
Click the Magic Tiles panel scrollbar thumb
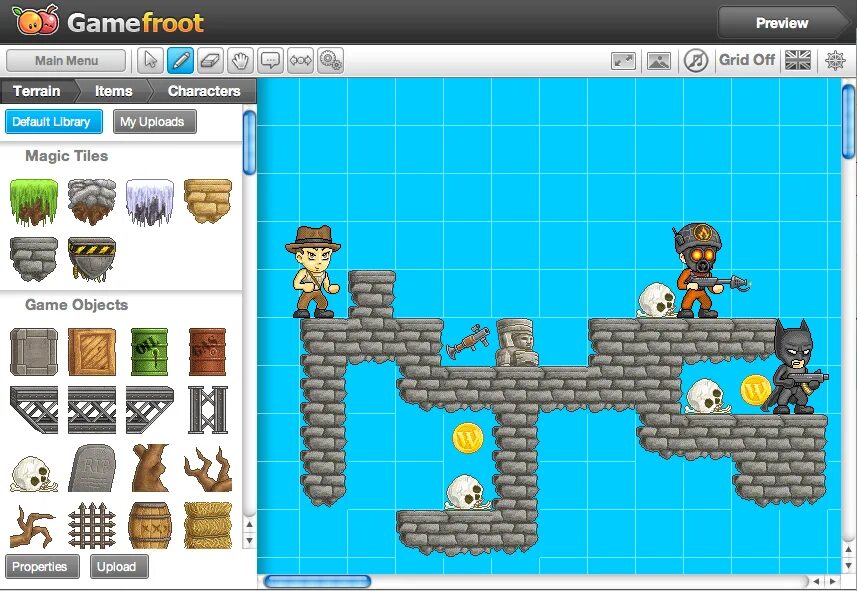click(x=249, y=142)
